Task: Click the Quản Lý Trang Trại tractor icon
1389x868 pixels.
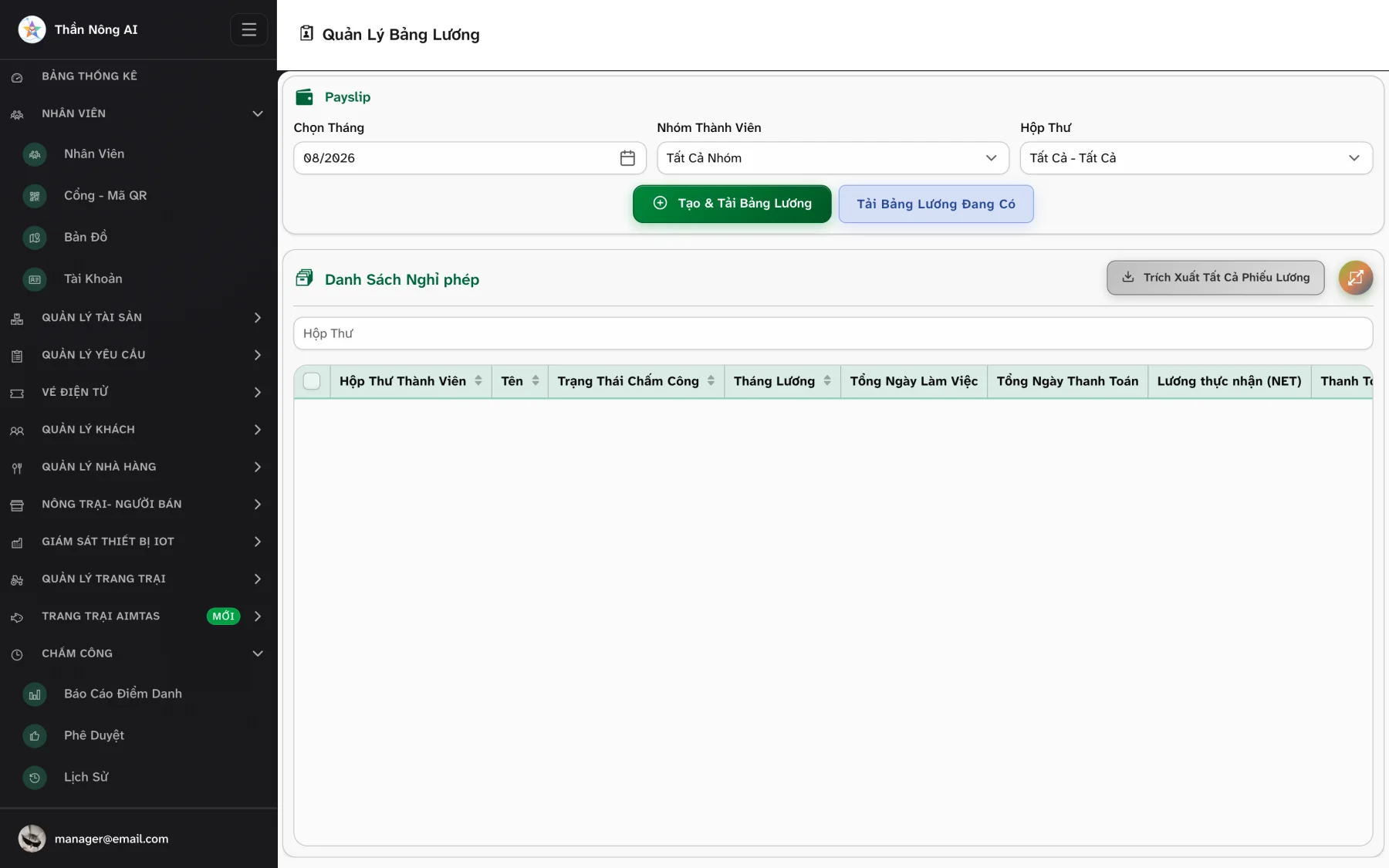Action: (17, 580)
